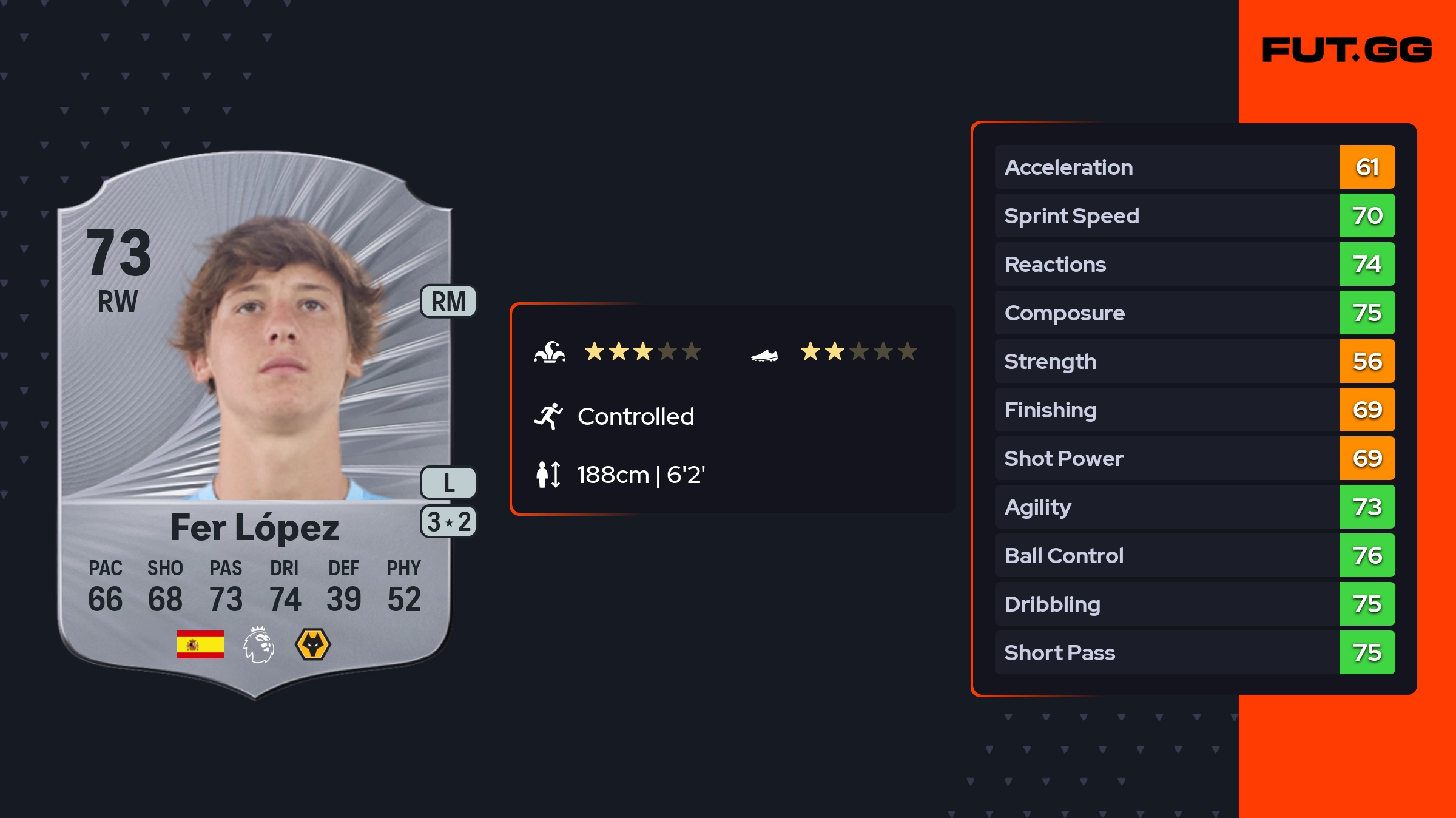The height and width of the screenshot is (818, 1456).
Task: Click the running man AcceleRATE icon
Action: (x=548, y=416)
